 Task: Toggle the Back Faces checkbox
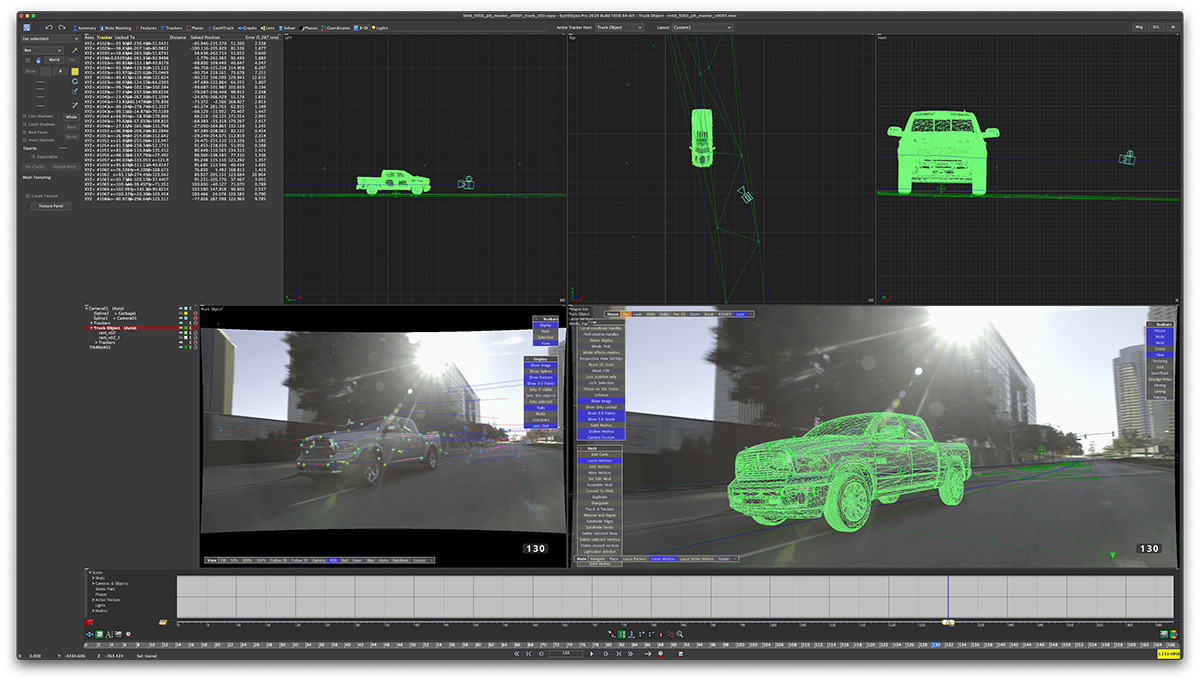tap(25, 132)
